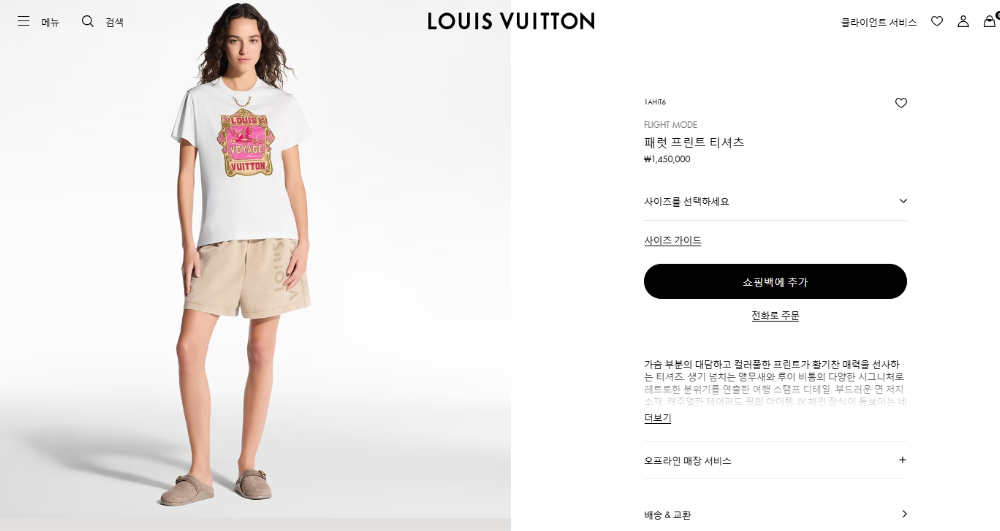
Task: Click the 쇼핑백에 추가 button
Action: (775, 281)
